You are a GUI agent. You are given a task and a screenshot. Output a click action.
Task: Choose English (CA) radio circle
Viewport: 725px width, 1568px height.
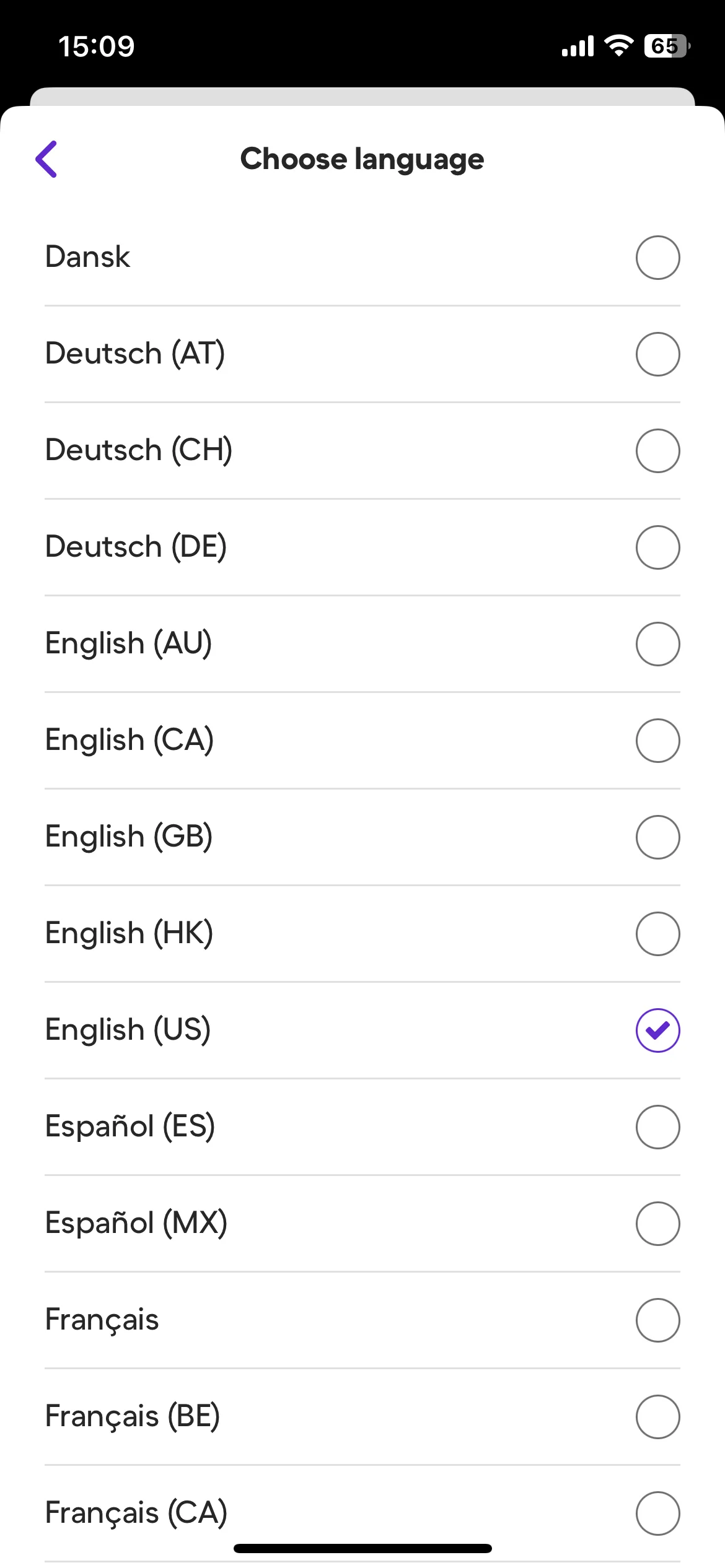657,741
